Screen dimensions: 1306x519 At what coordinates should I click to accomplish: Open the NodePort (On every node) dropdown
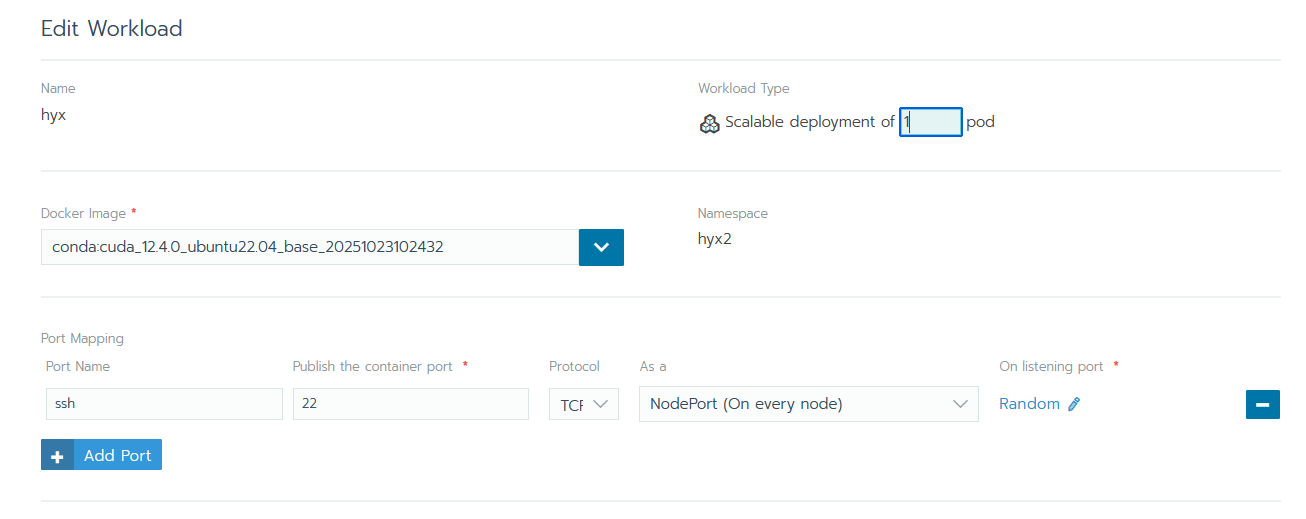click(x=808, y=404)
